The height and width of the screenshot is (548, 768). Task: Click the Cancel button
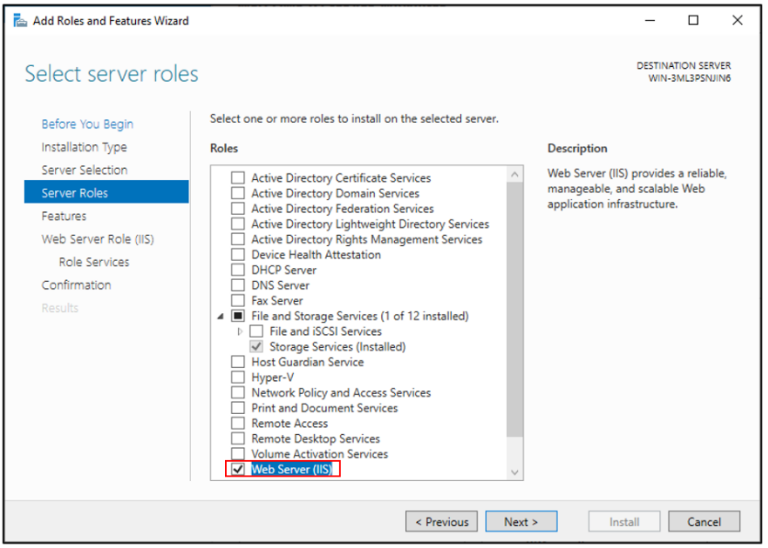coord(704,522)
